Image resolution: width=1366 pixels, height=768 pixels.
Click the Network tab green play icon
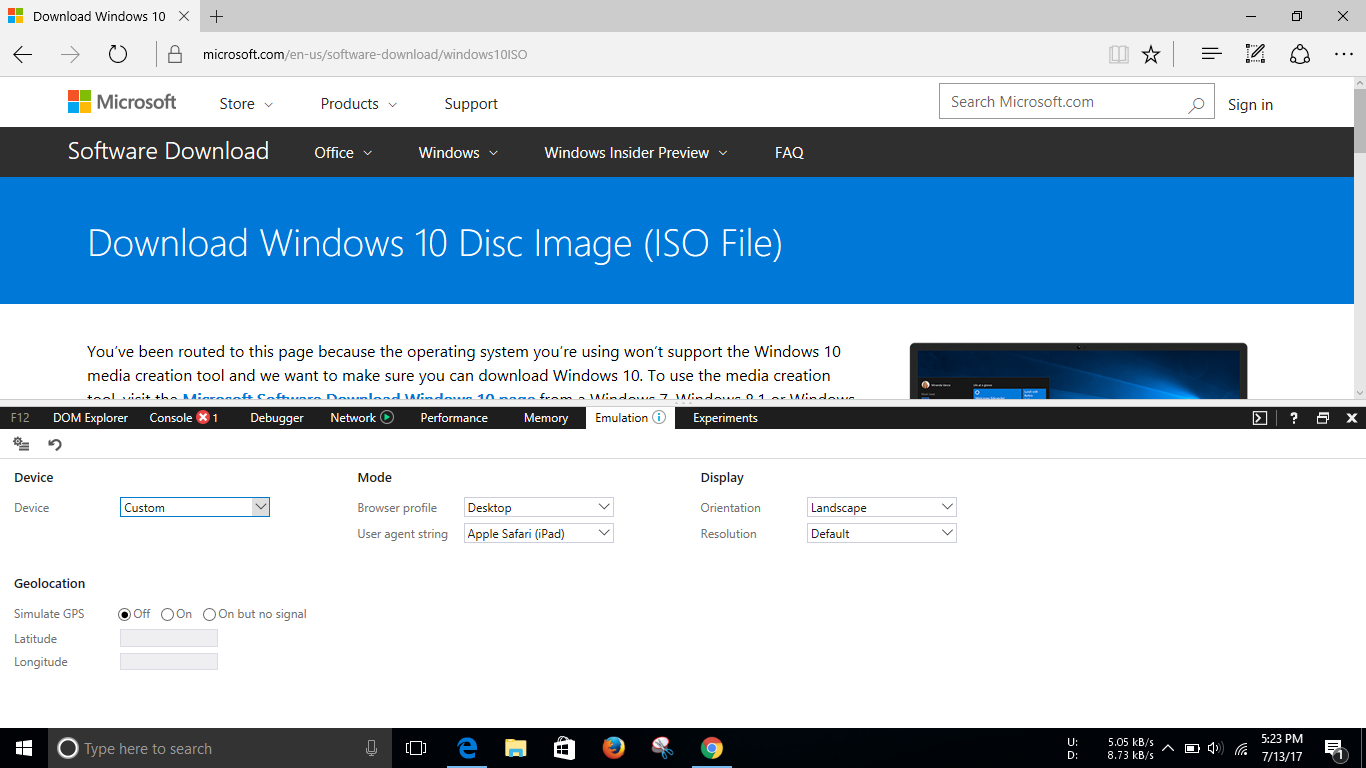(387, 417)
